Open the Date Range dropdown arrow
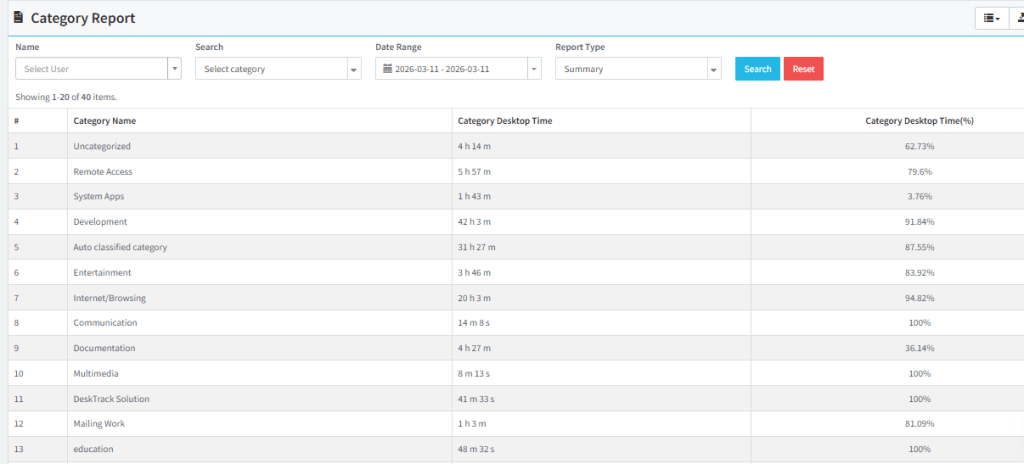The height and width of the screenshot is (464, 1024). click(x=534, y=69)
